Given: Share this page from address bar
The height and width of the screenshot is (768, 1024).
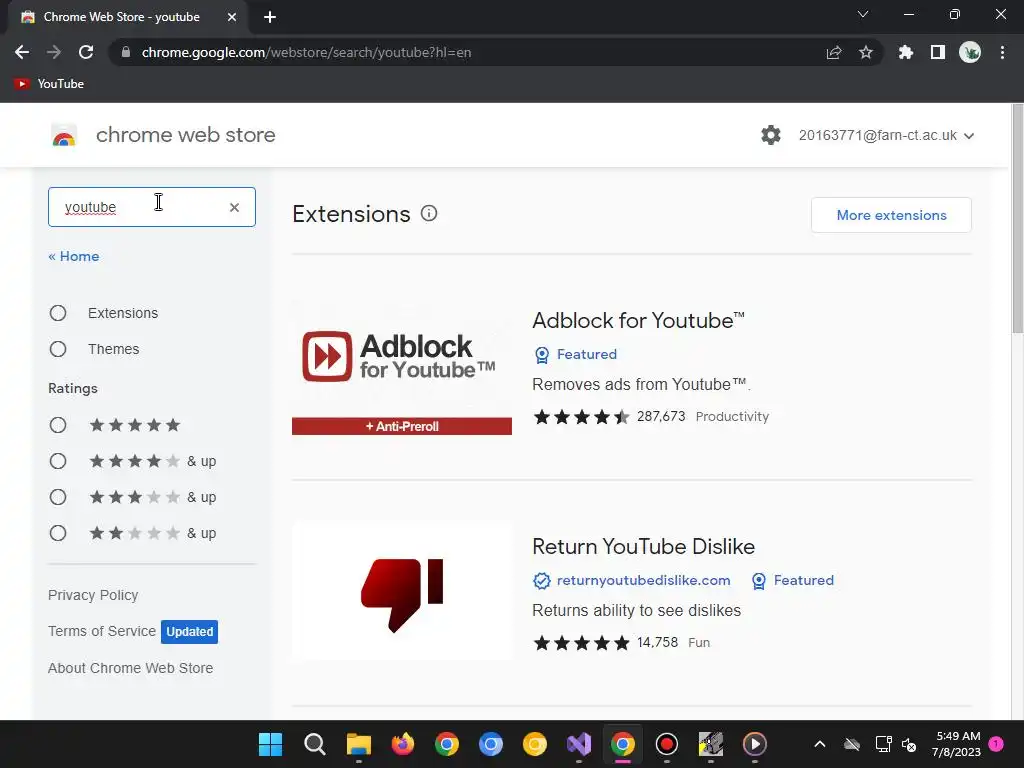Looking at the screenshot, I should coord(834,52).
